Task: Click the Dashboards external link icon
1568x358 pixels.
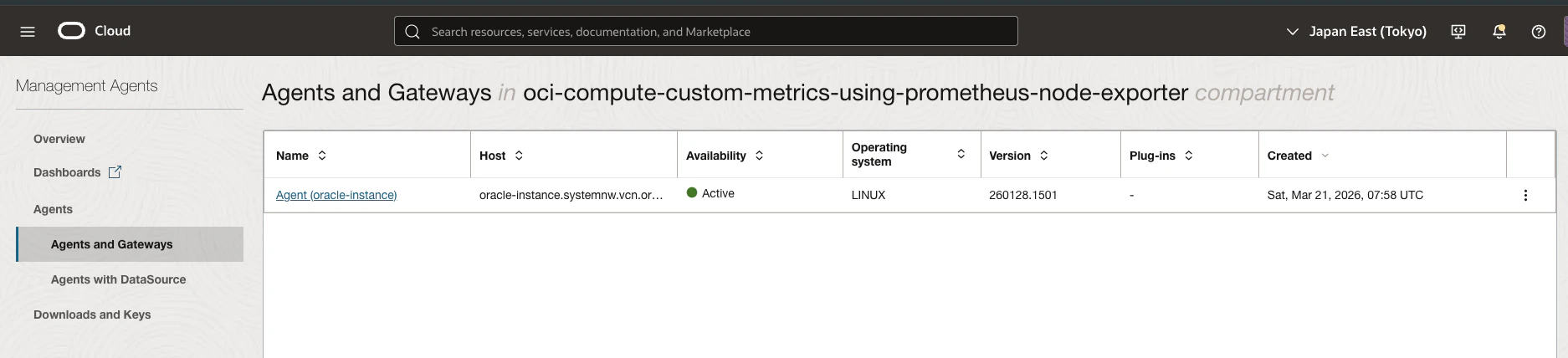Action: click(115, 172)
